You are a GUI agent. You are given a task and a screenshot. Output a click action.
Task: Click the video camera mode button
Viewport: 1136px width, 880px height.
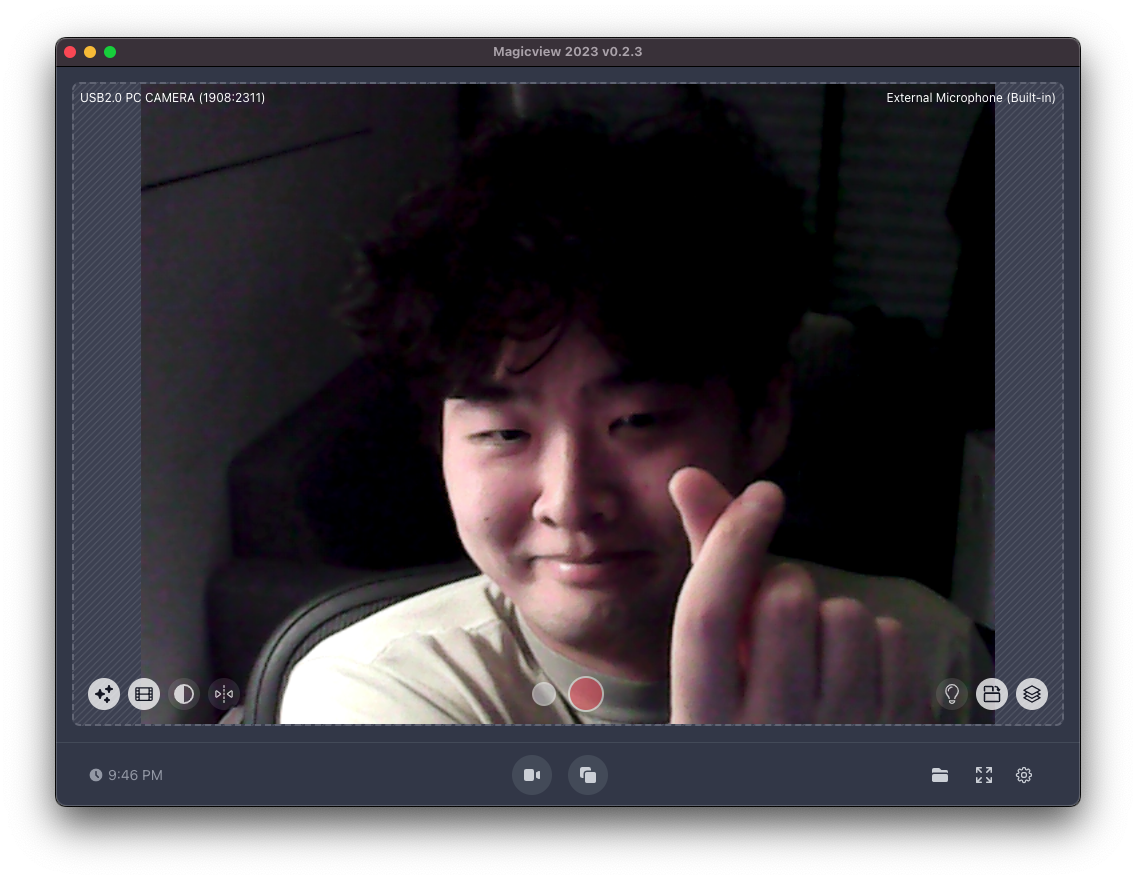[x=532, y=775]
